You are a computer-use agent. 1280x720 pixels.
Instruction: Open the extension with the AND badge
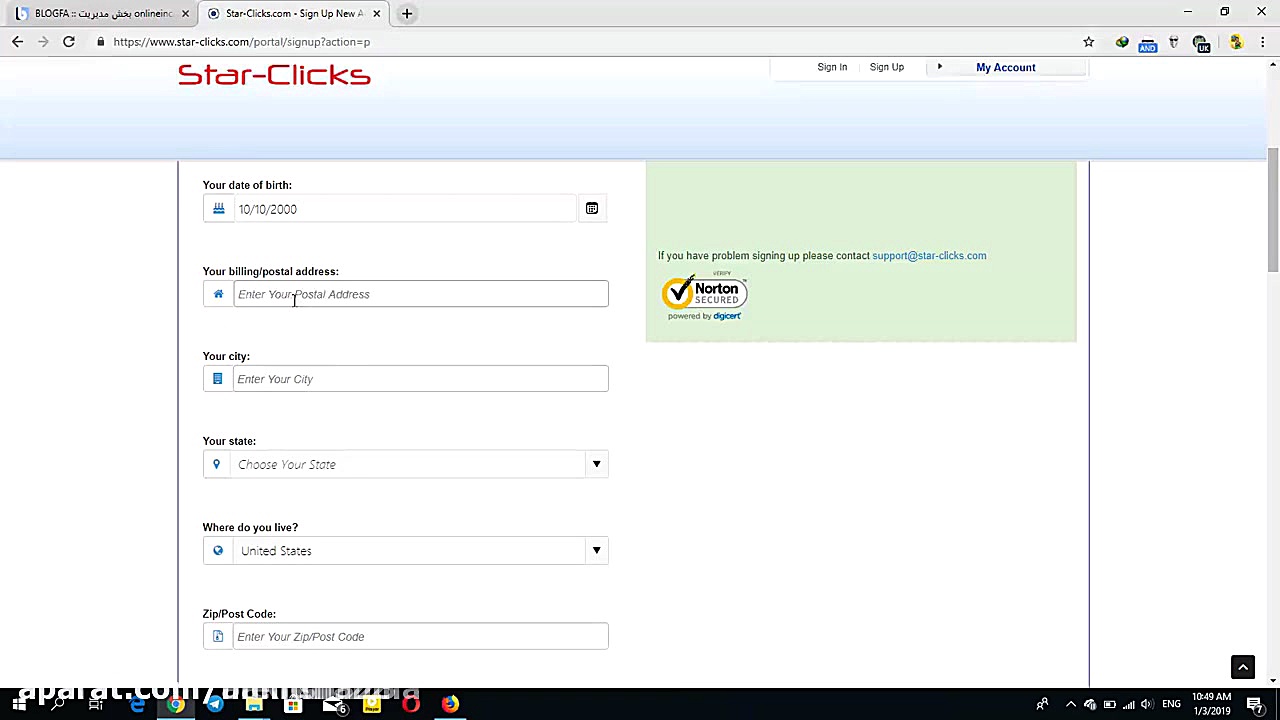1147,43
